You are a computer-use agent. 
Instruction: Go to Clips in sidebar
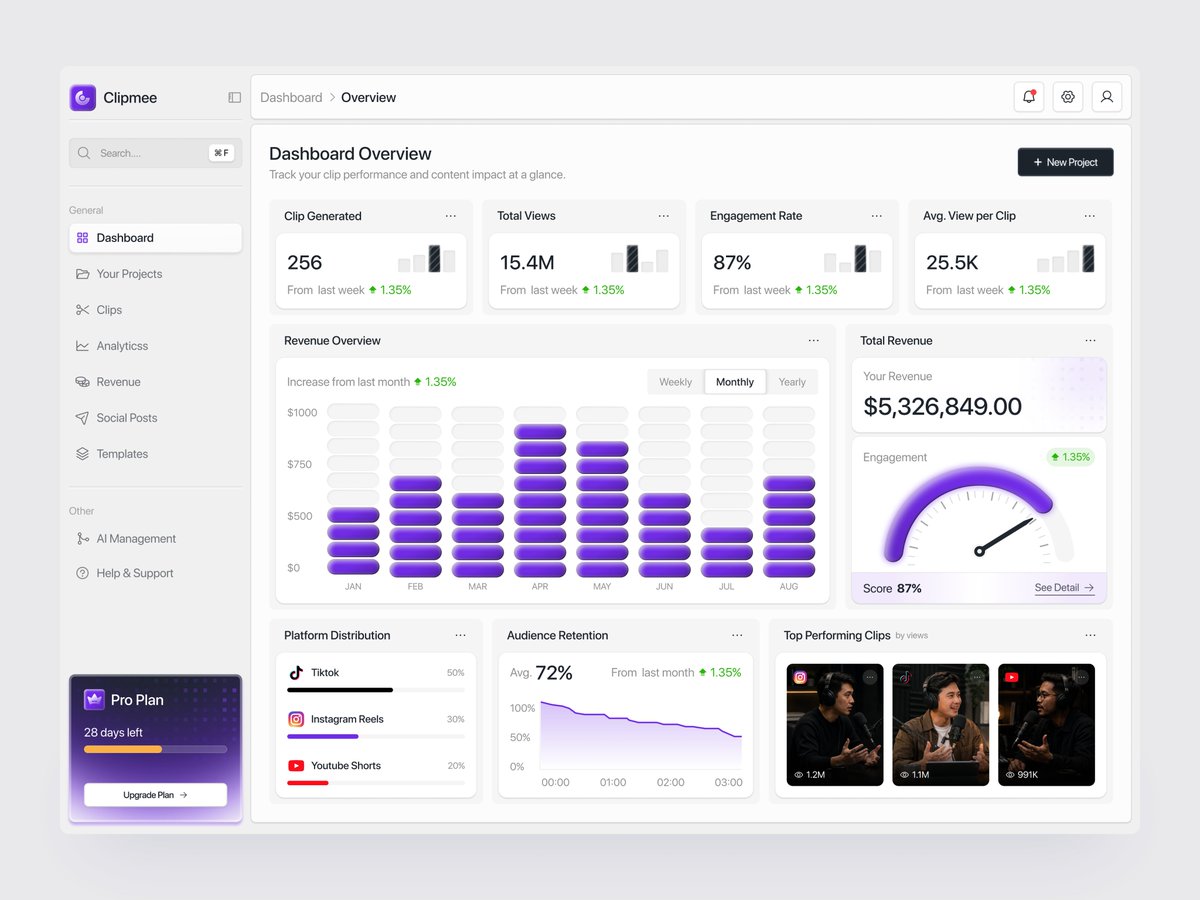(x=155, y=310)
